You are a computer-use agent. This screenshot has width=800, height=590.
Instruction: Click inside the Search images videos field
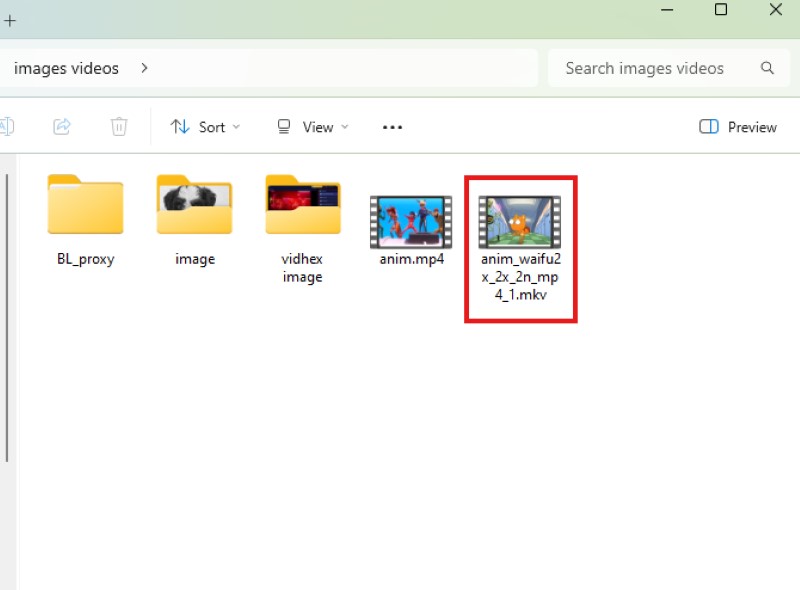point(645,68)
